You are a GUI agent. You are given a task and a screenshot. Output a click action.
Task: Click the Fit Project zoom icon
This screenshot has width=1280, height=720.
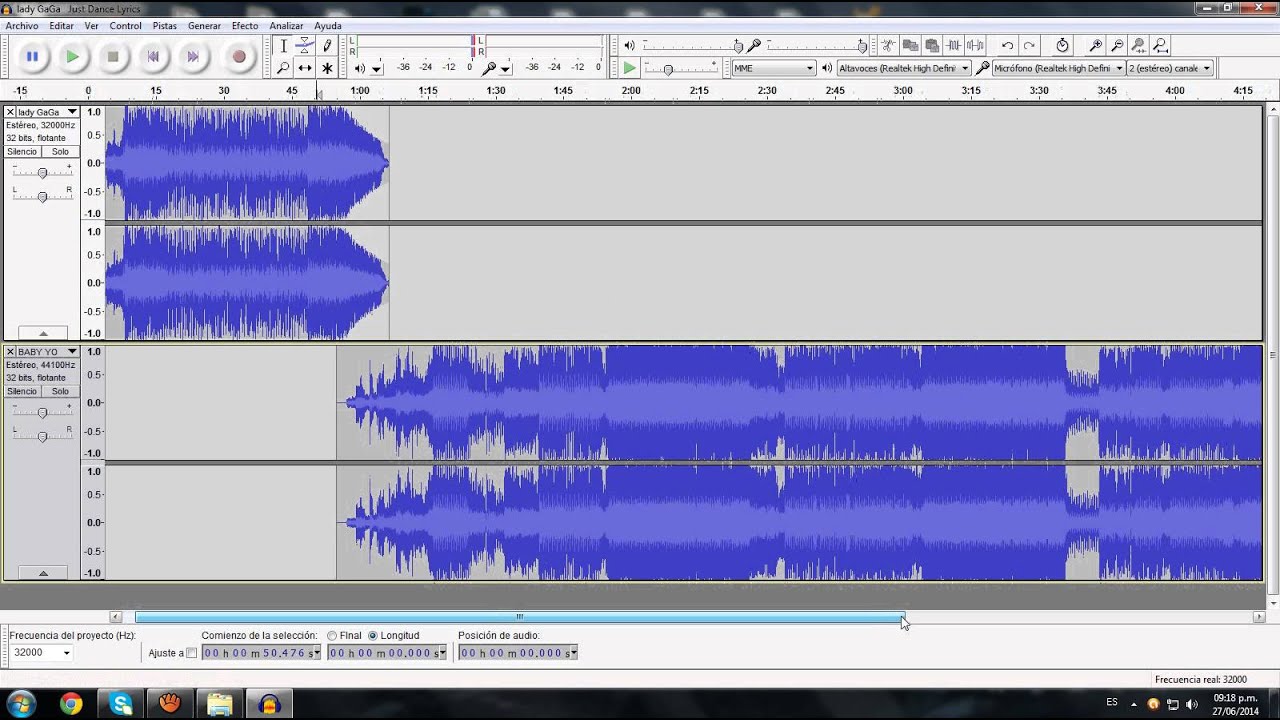tap(1161, 45)
